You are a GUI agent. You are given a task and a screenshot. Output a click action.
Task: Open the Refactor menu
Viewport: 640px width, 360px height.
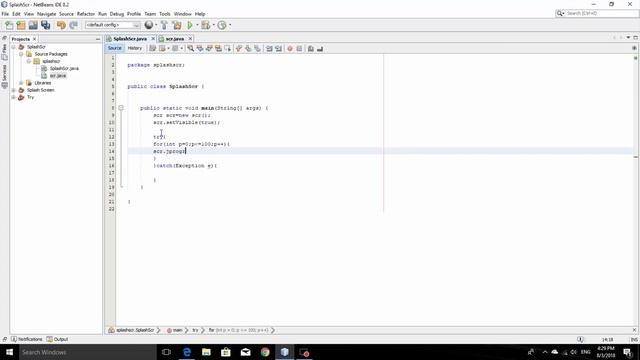[x=86, y=14]
